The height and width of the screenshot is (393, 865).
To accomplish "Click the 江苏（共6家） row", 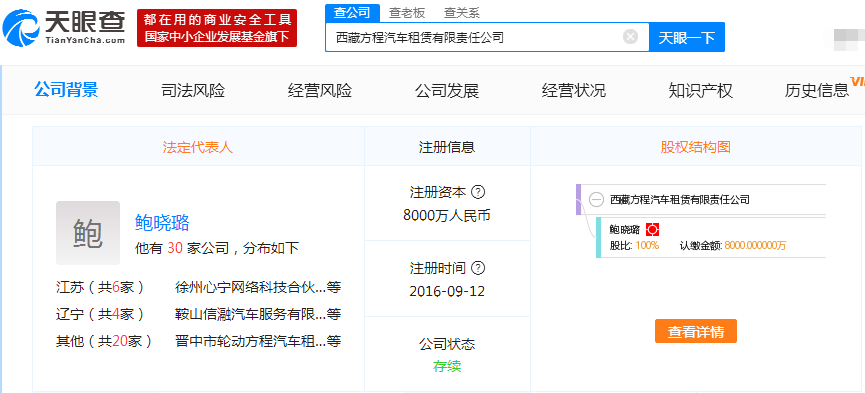I will 100,287.
